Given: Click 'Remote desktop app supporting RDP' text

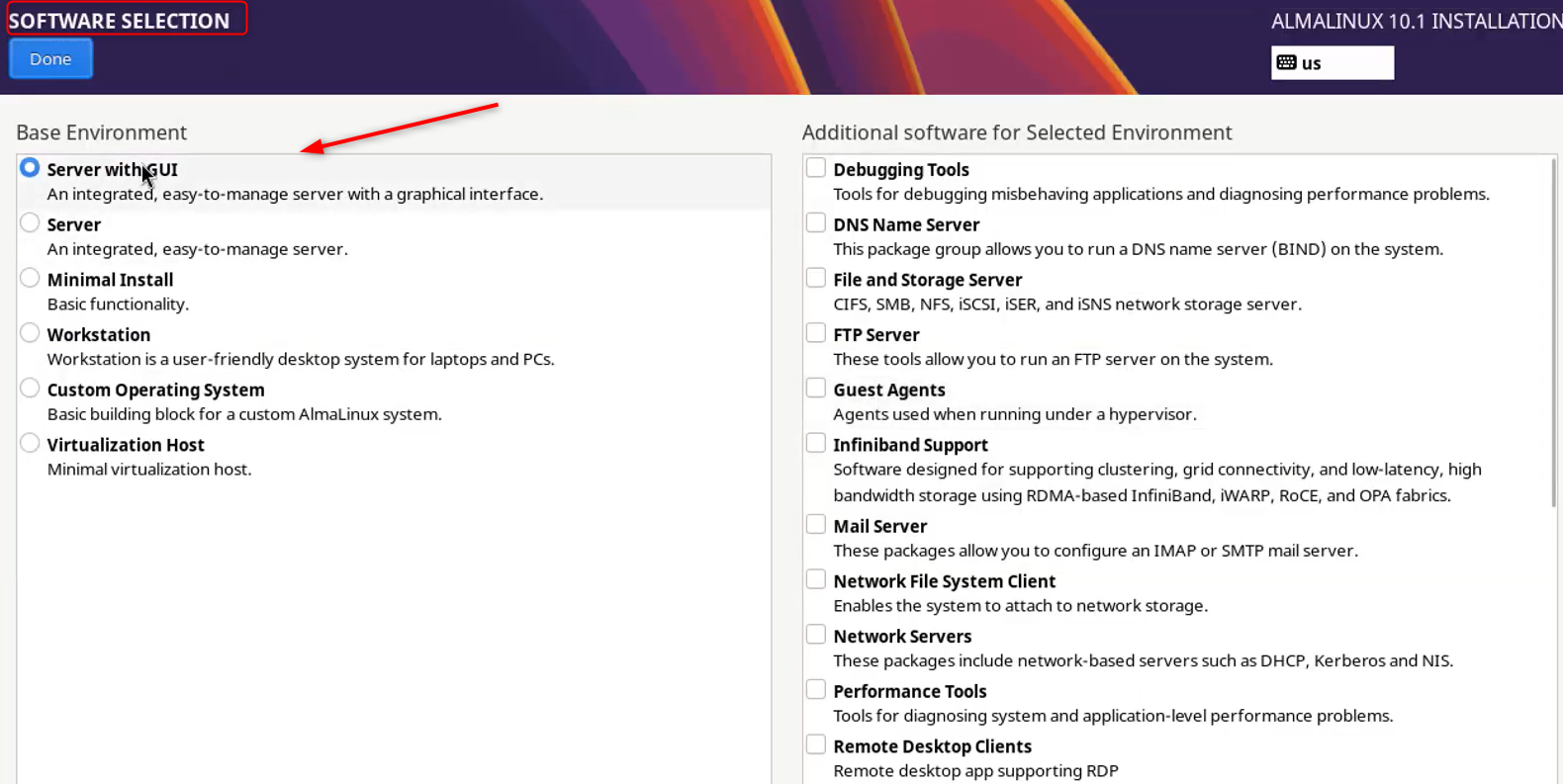Looking at the screenshot, I should point(975,771).
